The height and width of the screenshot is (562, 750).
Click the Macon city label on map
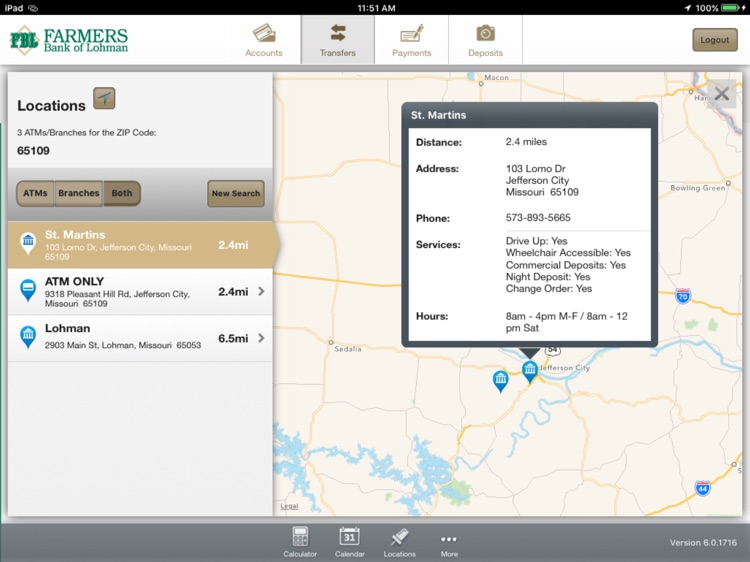[496, 77]
